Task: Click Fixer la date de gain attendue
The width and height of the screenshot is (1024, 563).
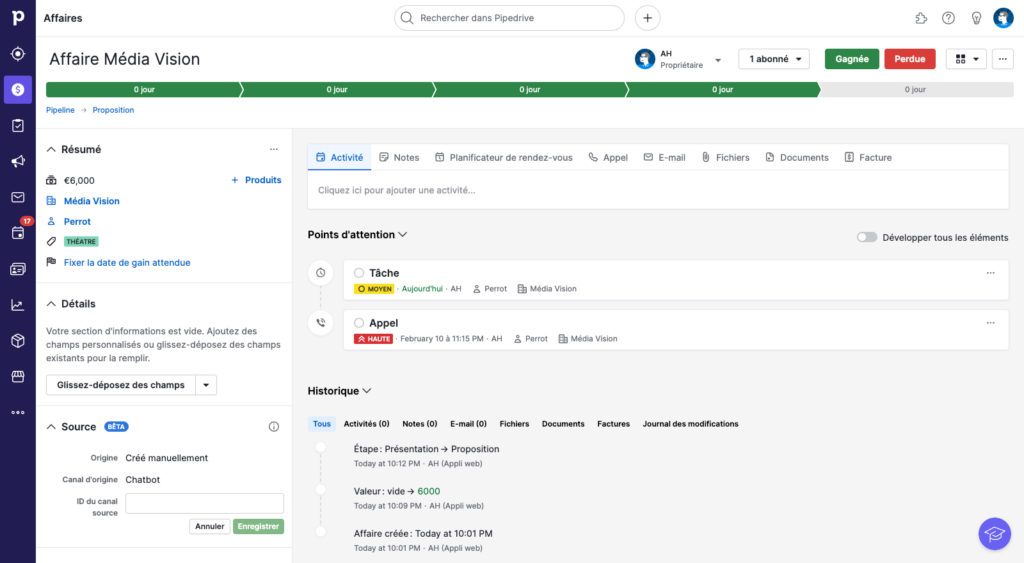Action: (127, 263)
